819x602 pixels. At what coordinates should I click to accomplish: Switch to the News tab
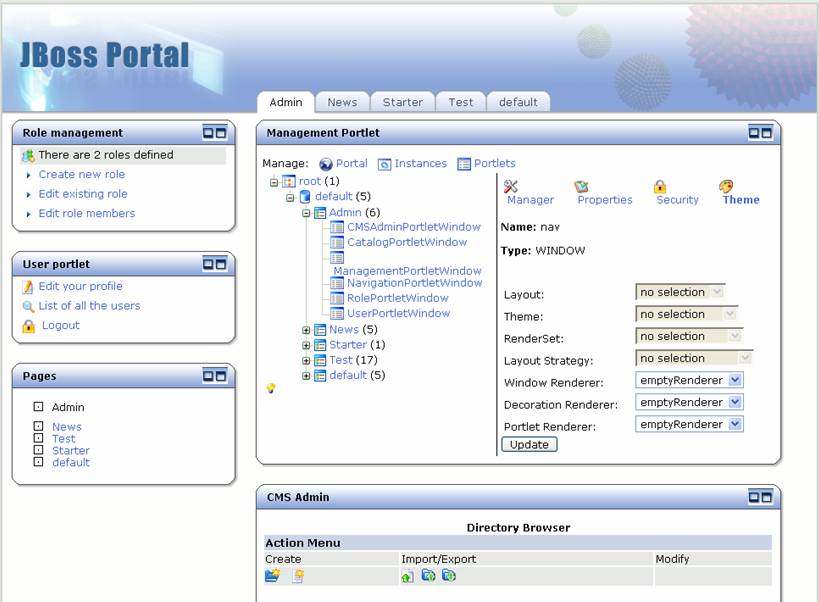tap(342, 102)
